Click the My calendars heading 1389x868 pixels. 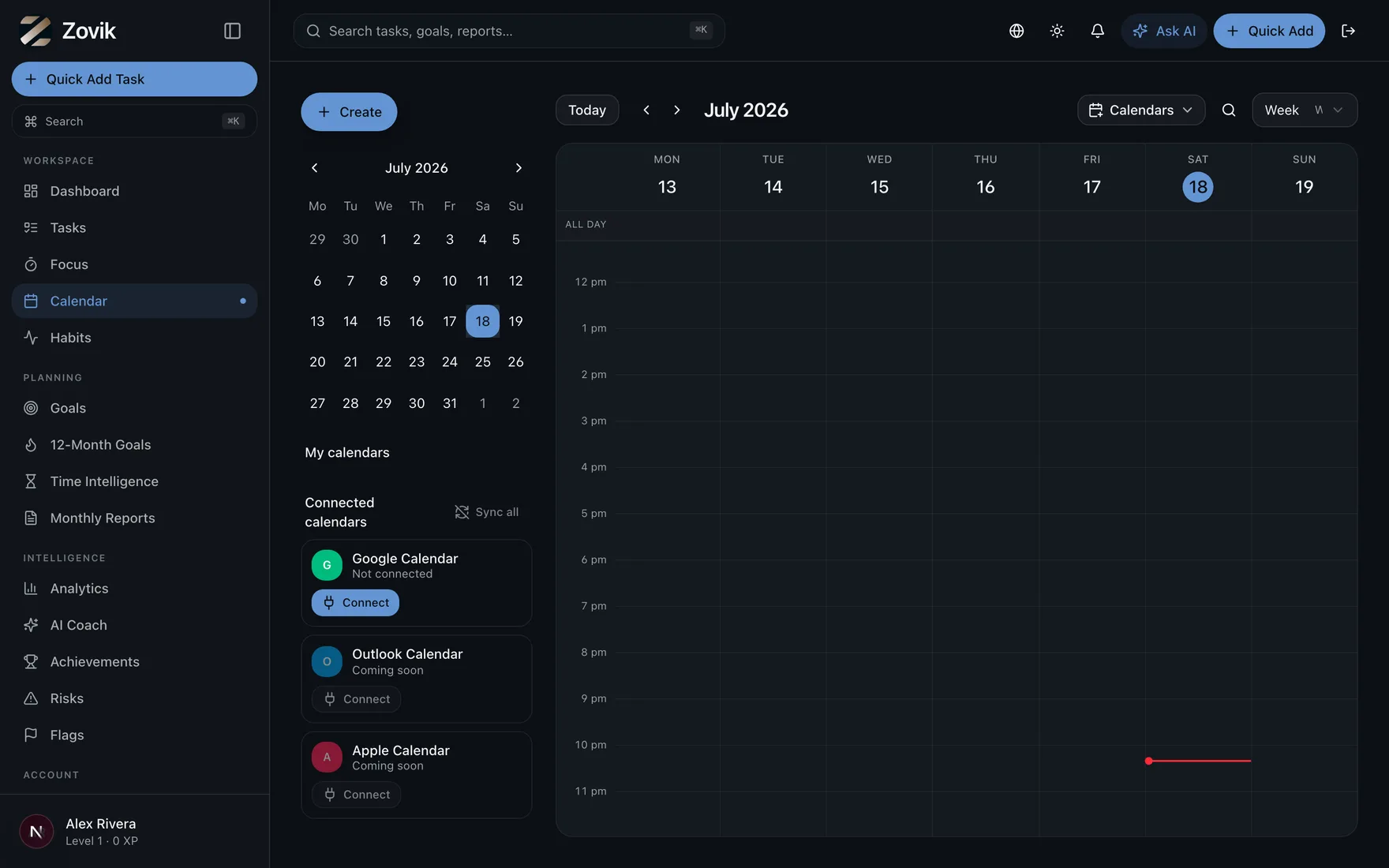coord(347,453)
